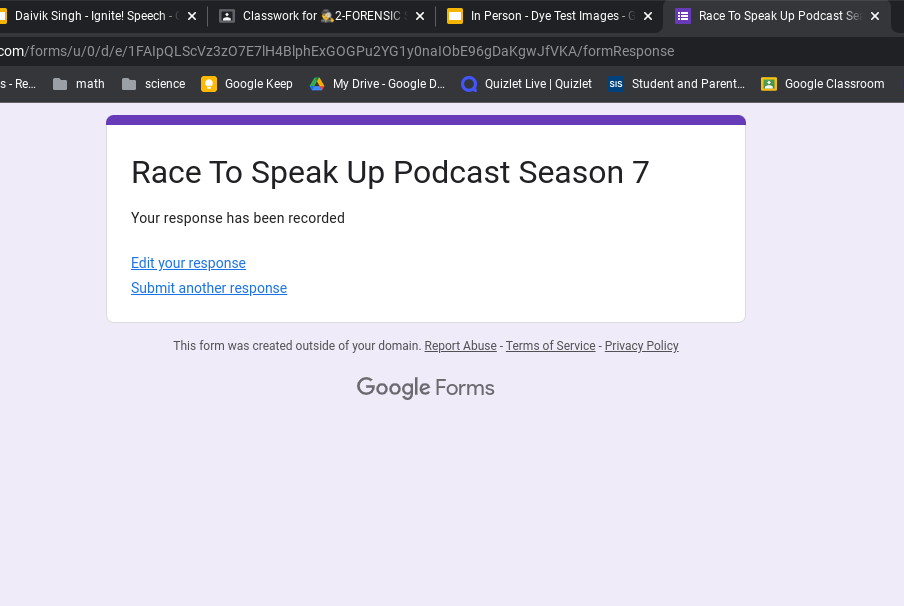Open Privacy Policy link

[x=642, y=346]
